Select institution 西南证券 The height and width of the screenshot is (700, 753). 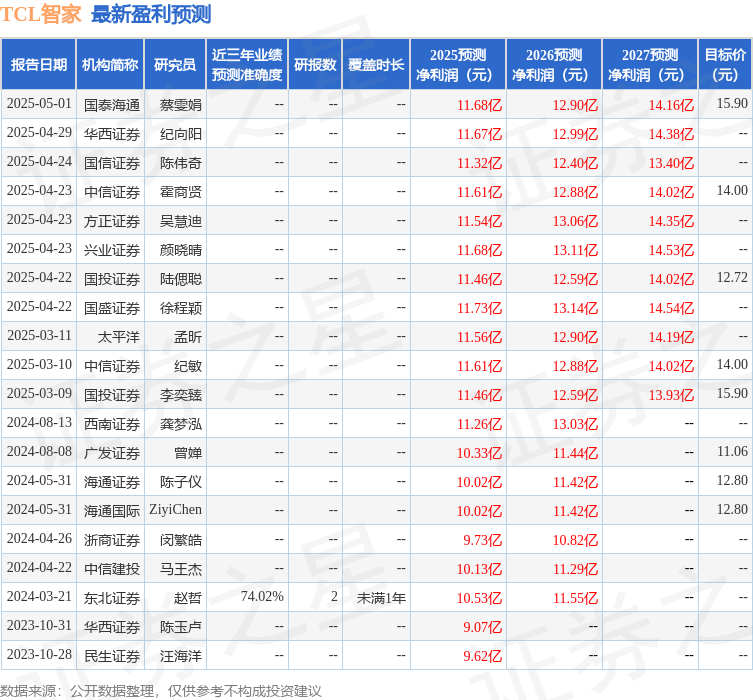[111, 424]
